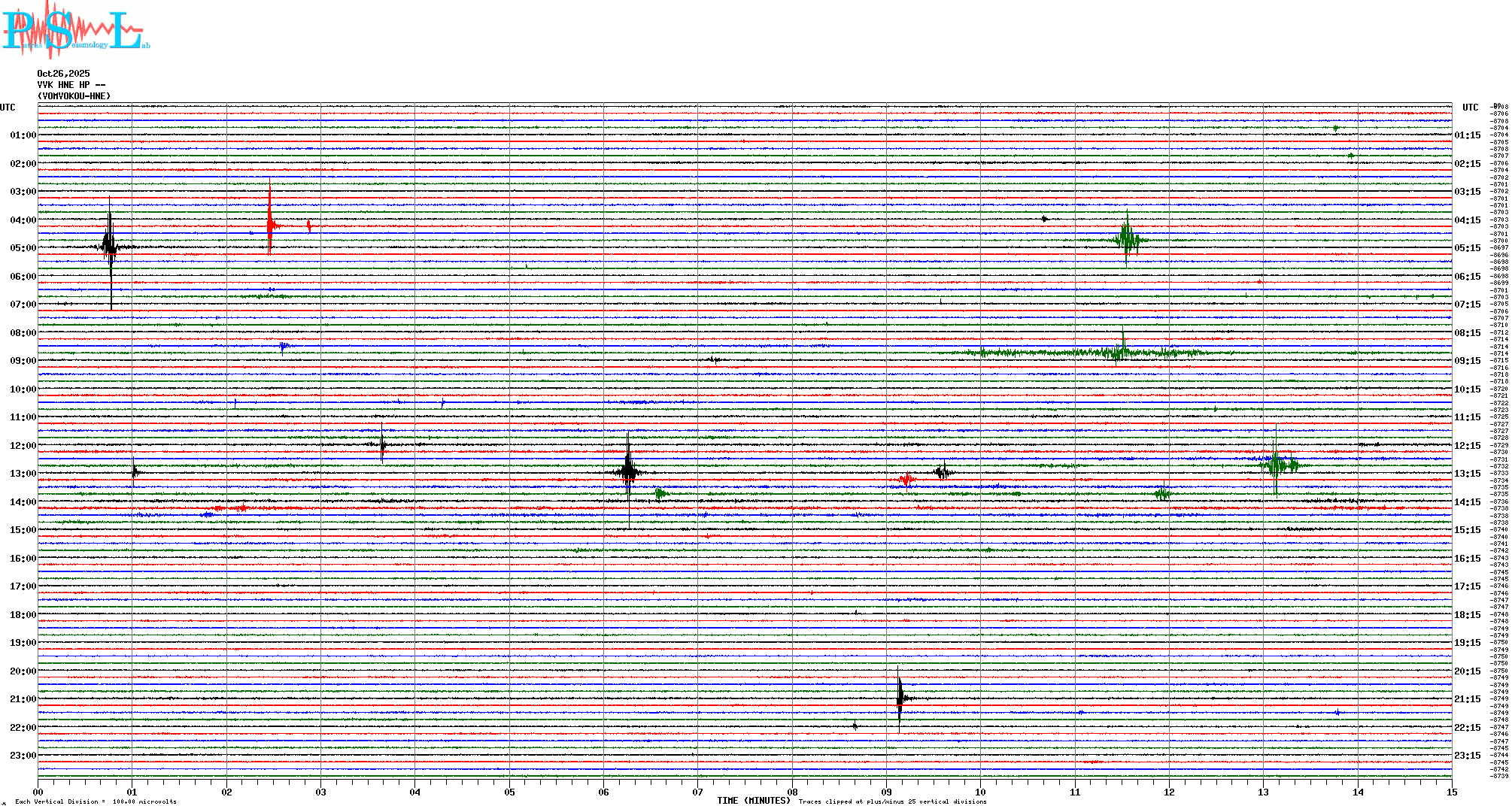
Task: Select the 05:00 hour label on left axis
Action: [x=23, y=248]
